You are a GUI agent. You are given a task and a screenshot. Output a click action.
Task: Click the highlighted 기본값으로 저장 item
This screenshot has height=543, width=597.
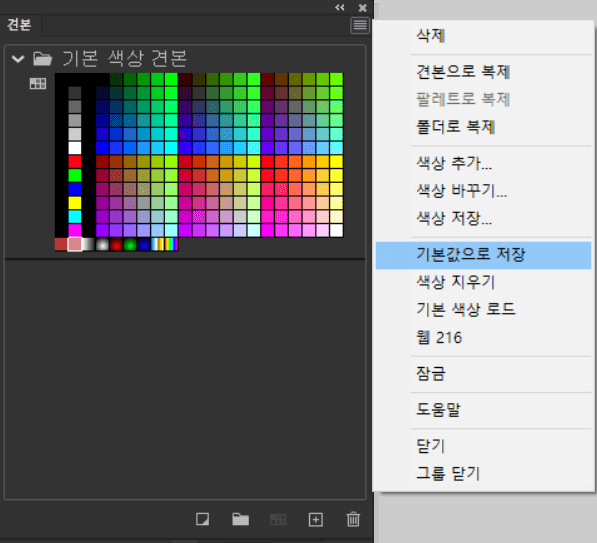click(483, 255)
